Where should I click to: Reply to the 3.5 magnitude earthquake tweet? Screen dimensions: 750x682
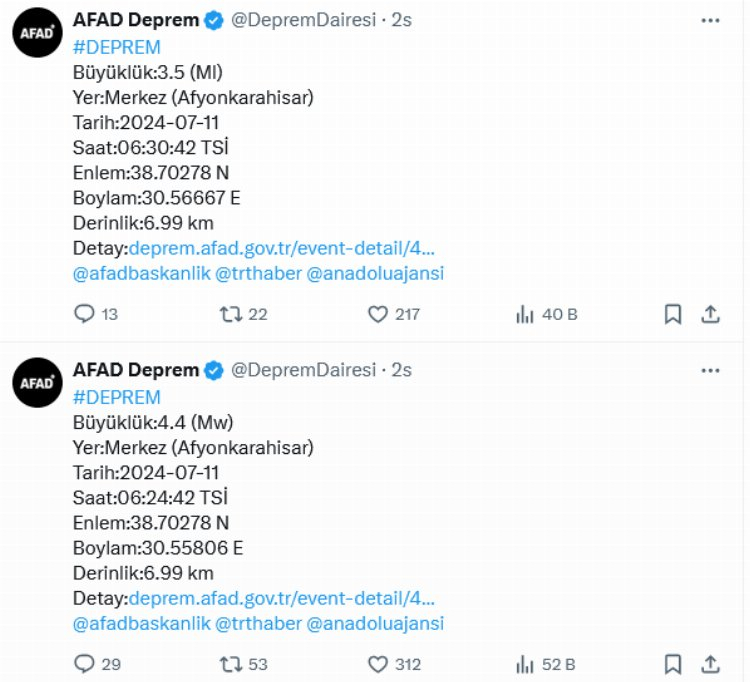85,314
